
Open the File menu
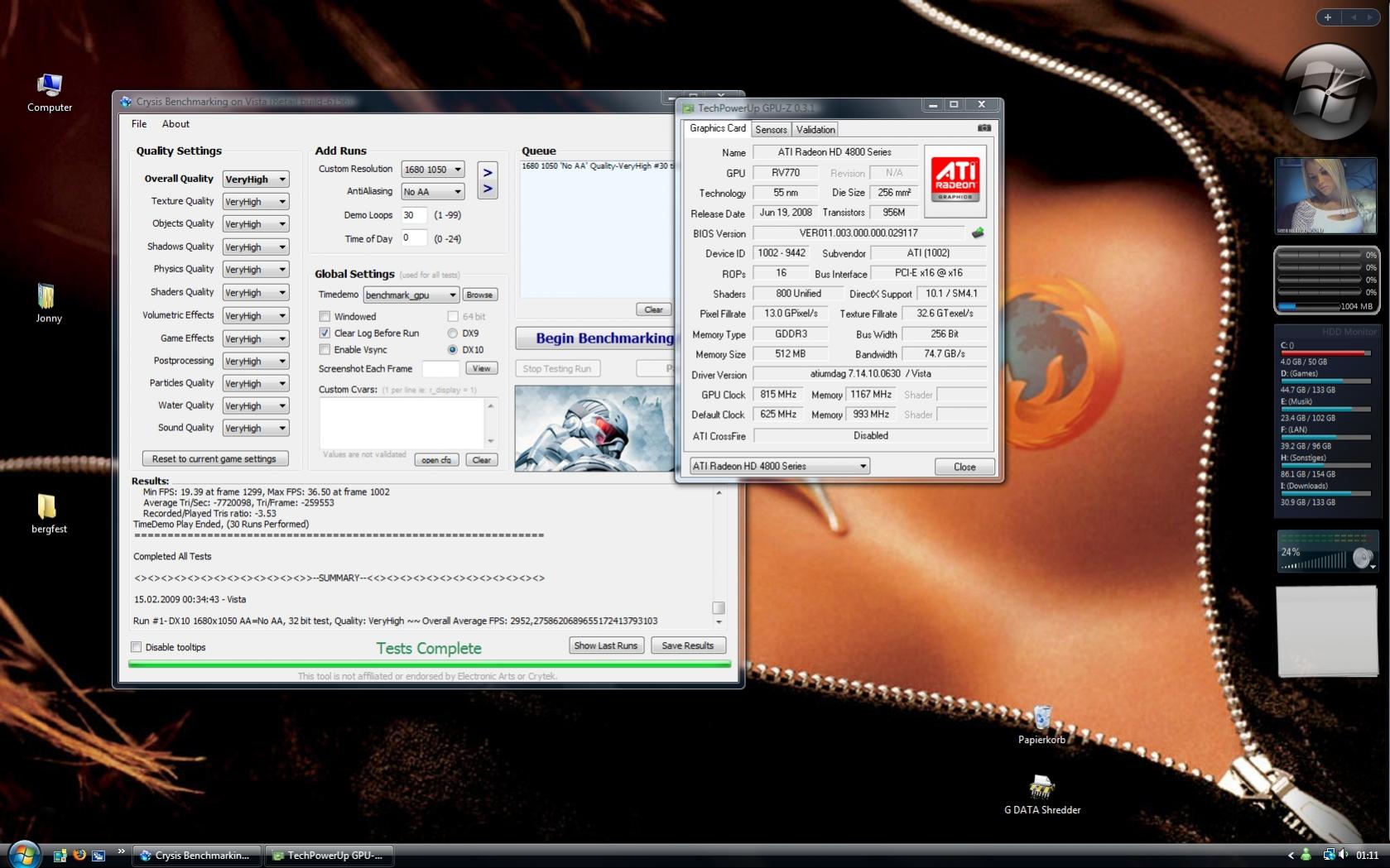(139, 124)
